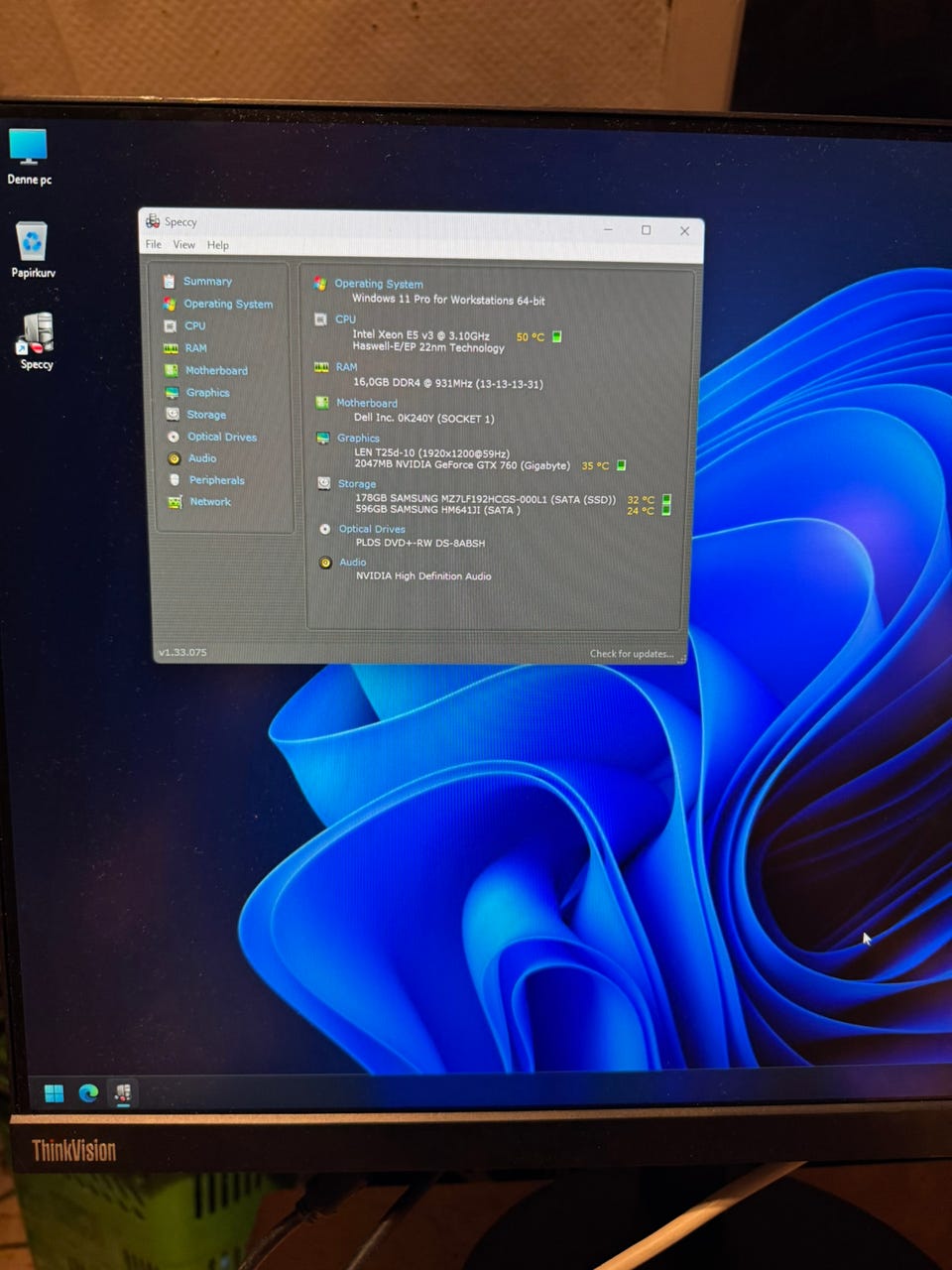Click the 'Dell Inc. 0K240Y (SOCKET 1)' text
The width and height of the screenshot is (952, 1270).
423,418
